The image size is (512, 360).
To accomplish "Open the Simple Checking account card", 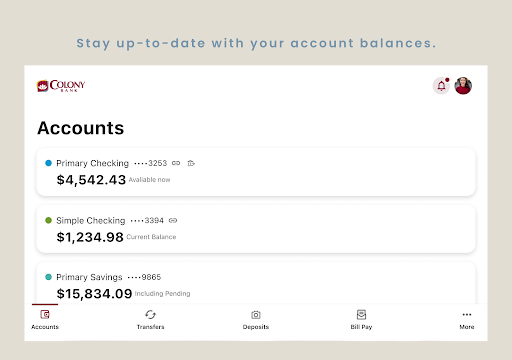I will [256, 229].
